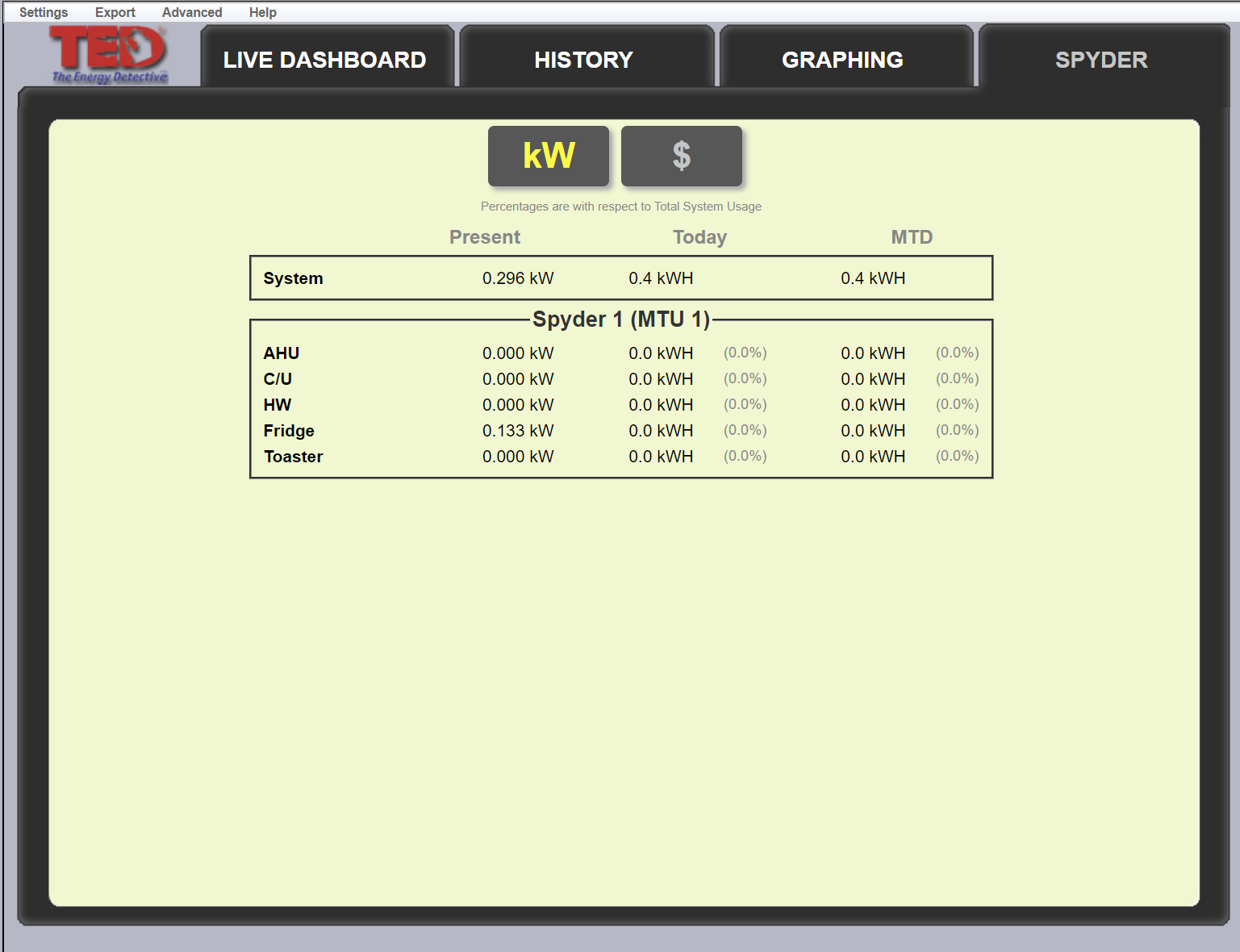Select the AHU row label

coord(282,353)
